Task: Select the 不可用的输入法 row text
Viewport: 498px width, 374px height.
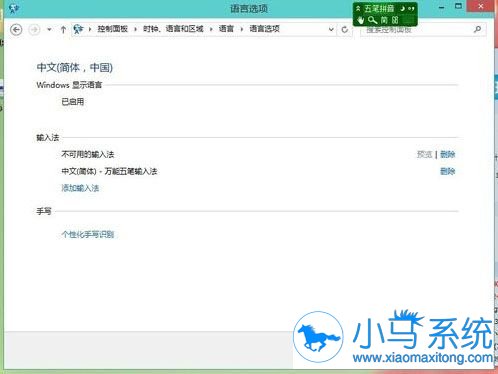Action: 88,154
